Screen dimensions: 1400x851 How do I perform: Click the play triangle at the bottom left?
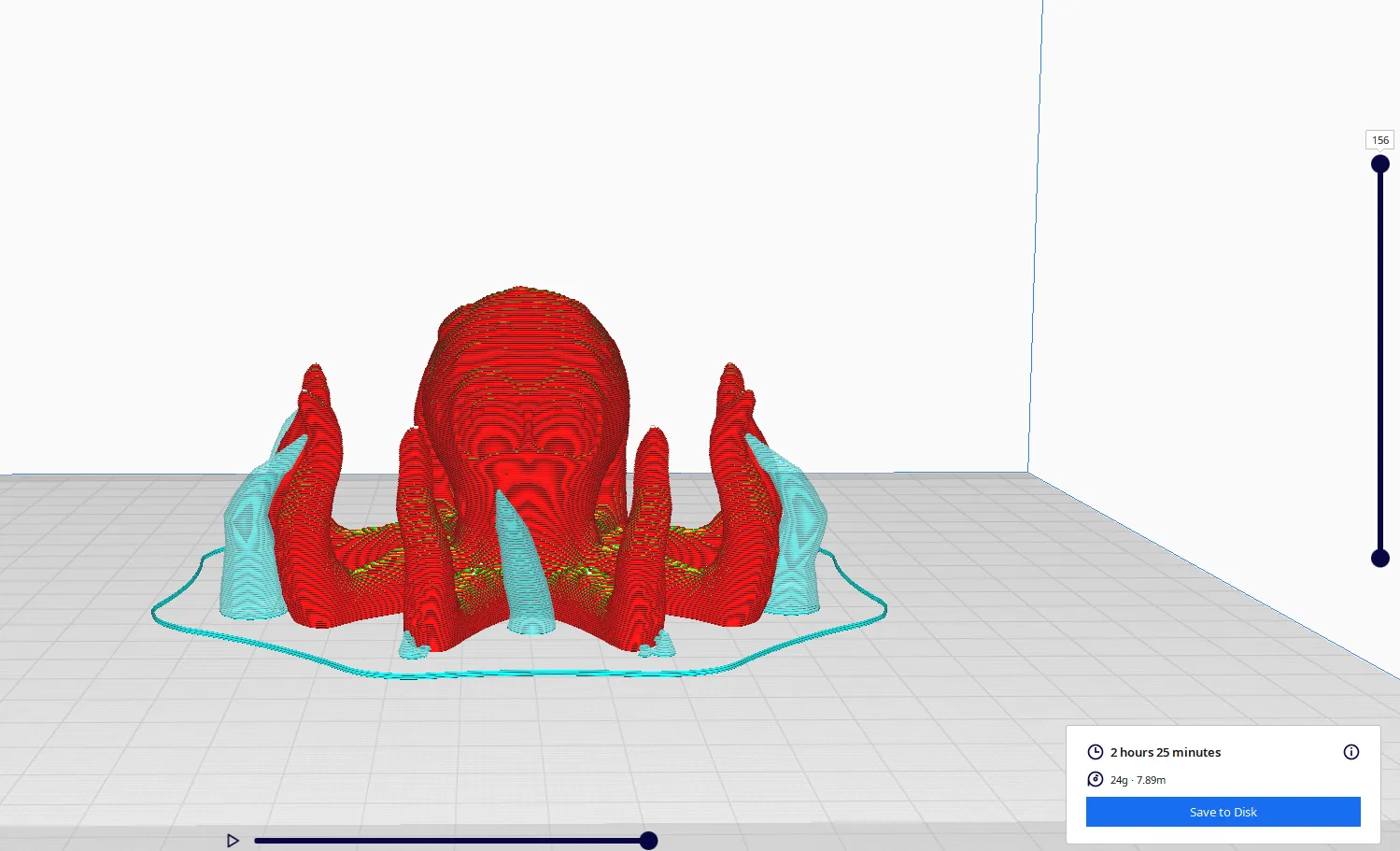[233, 840]
